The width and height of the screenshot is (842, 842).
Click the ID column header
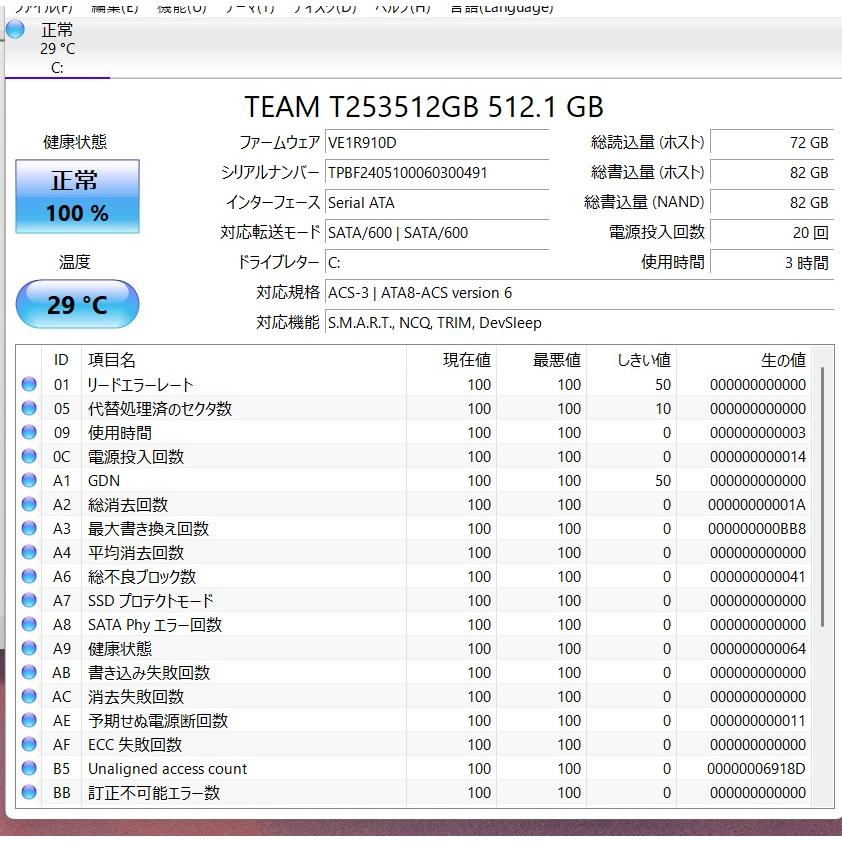(x=61, y=360)
